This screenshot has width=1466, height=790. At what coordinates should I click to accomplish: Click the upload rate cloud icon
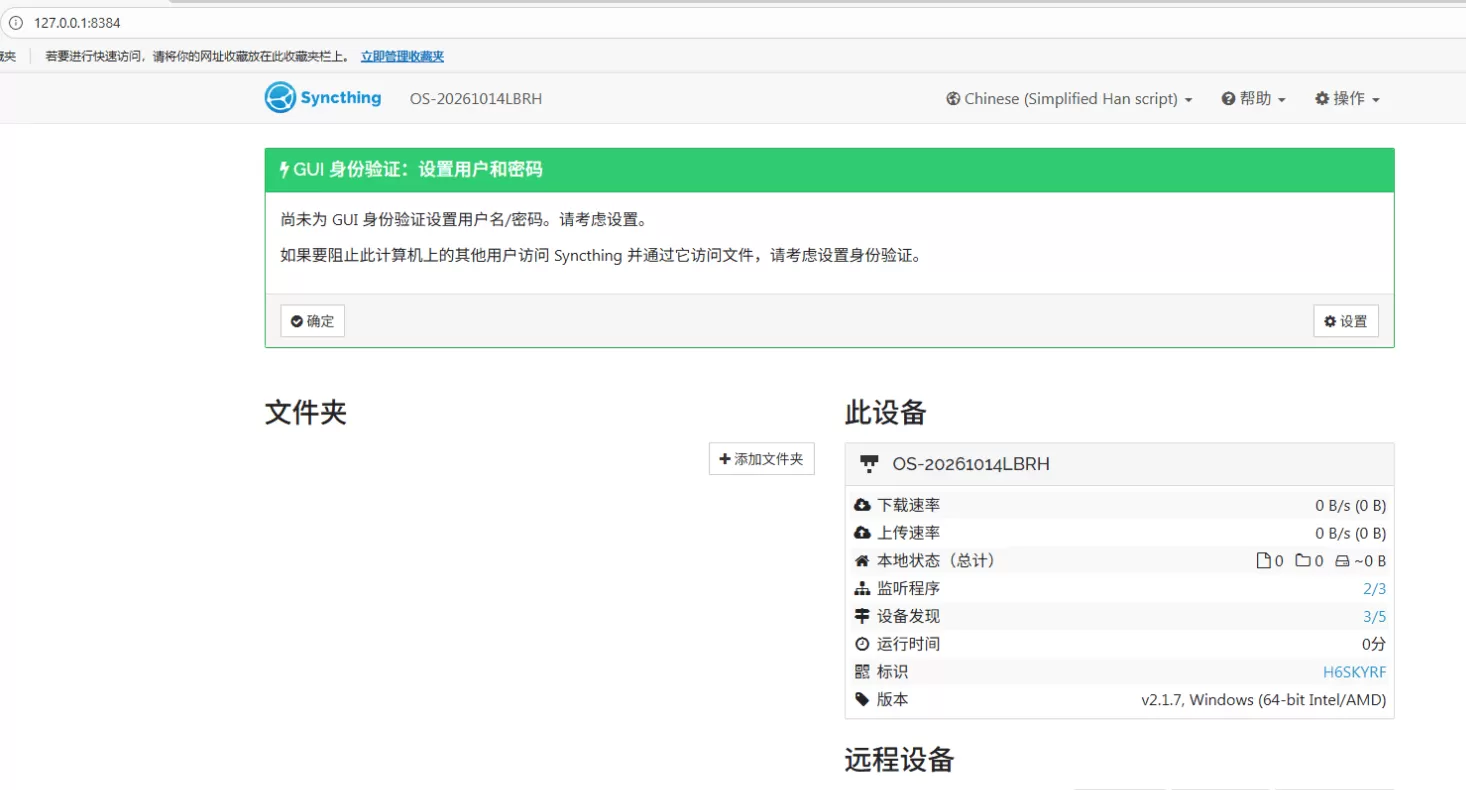(x=862, y=533)
